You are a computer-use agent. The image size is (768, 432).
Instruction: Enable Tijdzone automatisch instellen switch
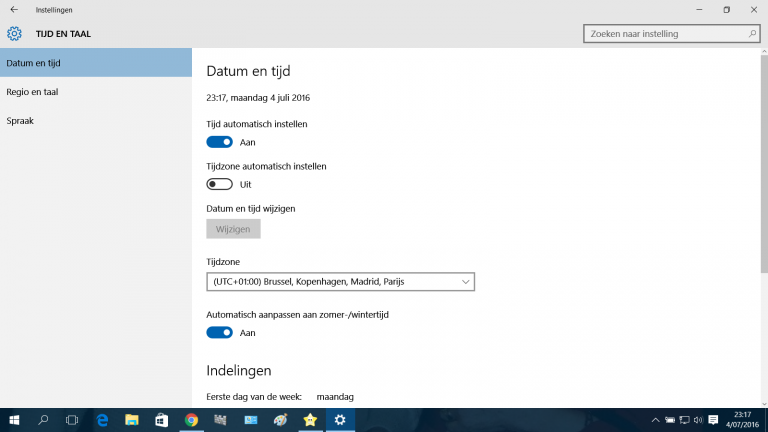point(219,184)
